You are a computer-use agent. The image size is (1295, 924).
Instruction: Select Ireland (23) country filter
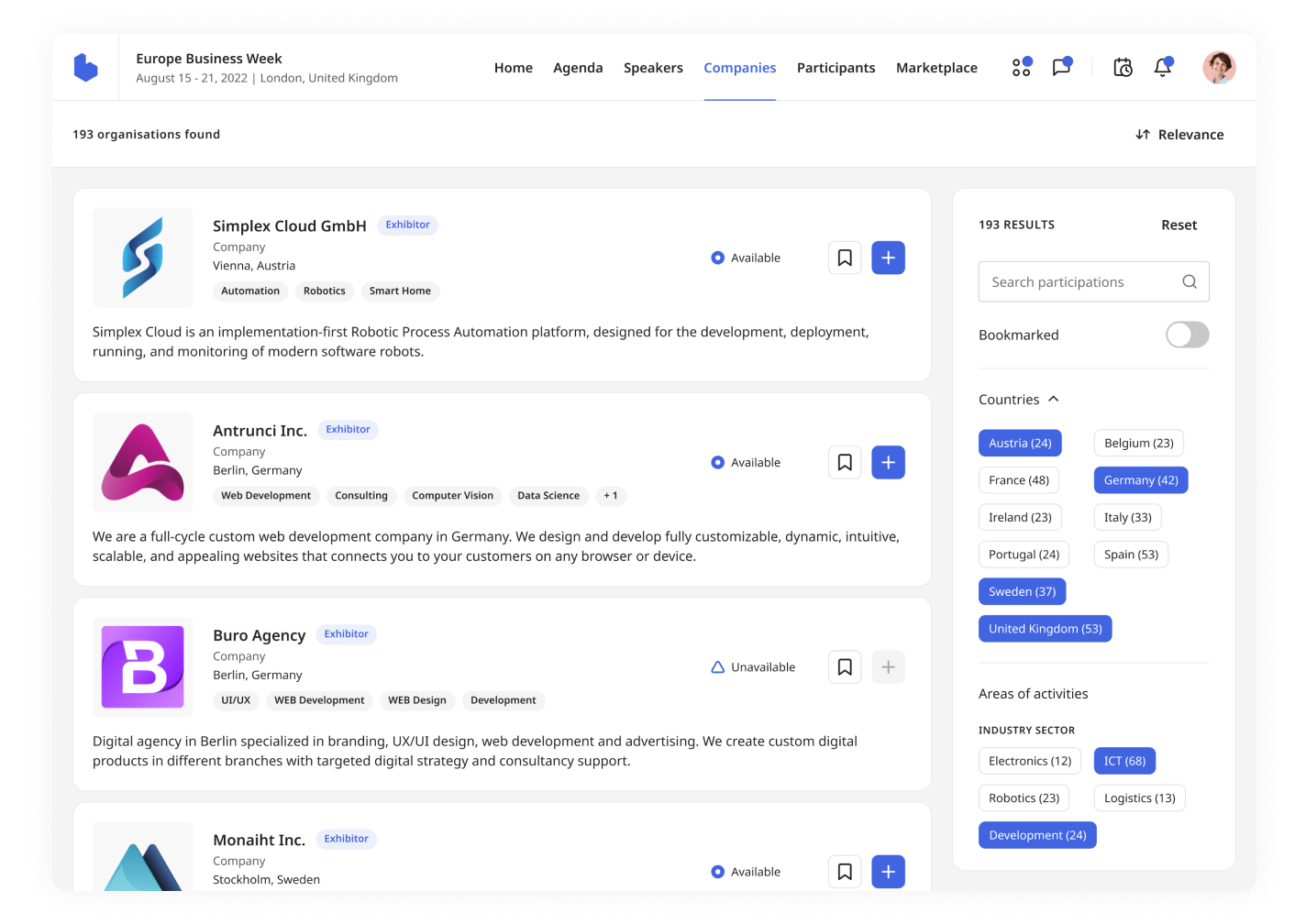click(1020, 517)
